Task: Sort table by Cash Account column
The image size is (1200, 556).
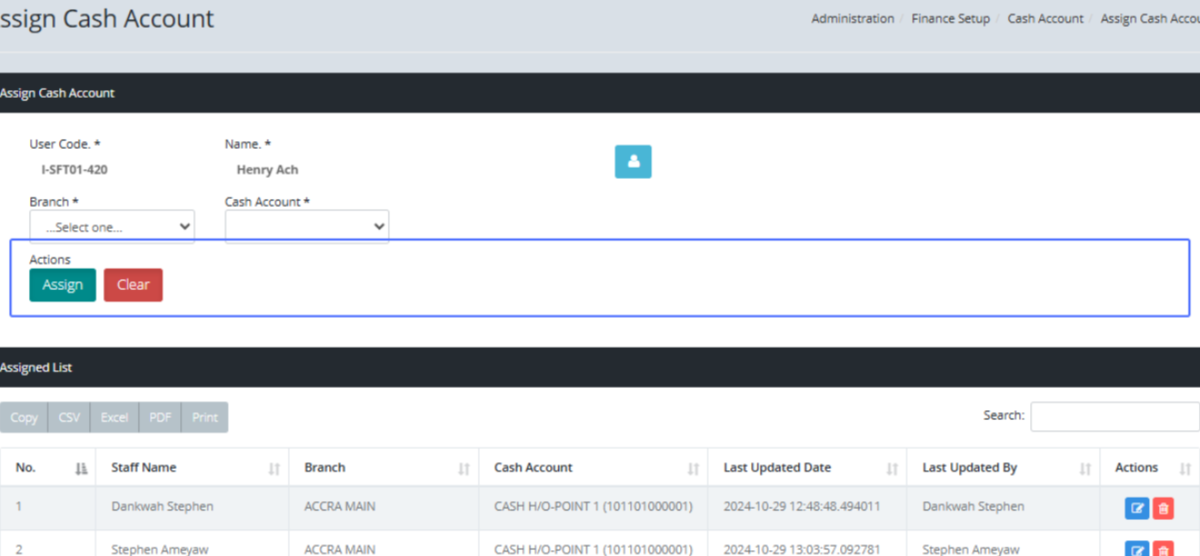Action: coord(693,468)
